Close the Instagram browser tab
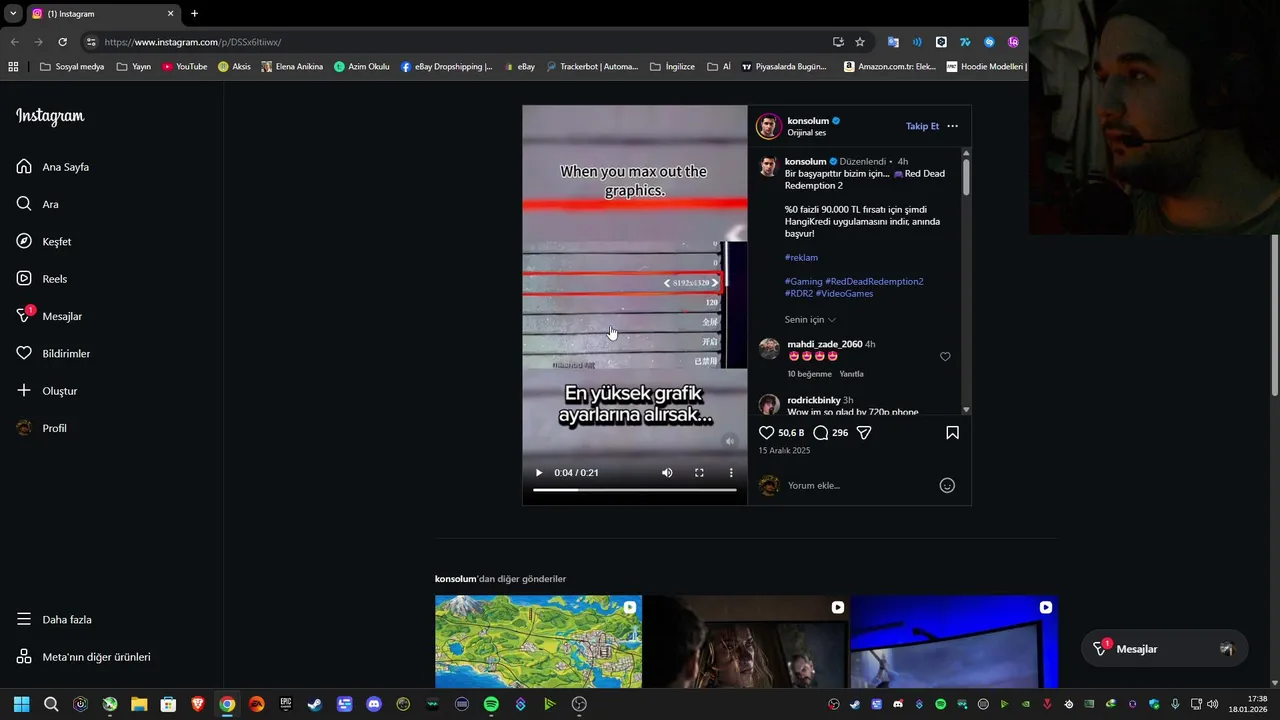Image resolution: width=1280 pixels, height=720 pixels. click(x=170, y=14)
